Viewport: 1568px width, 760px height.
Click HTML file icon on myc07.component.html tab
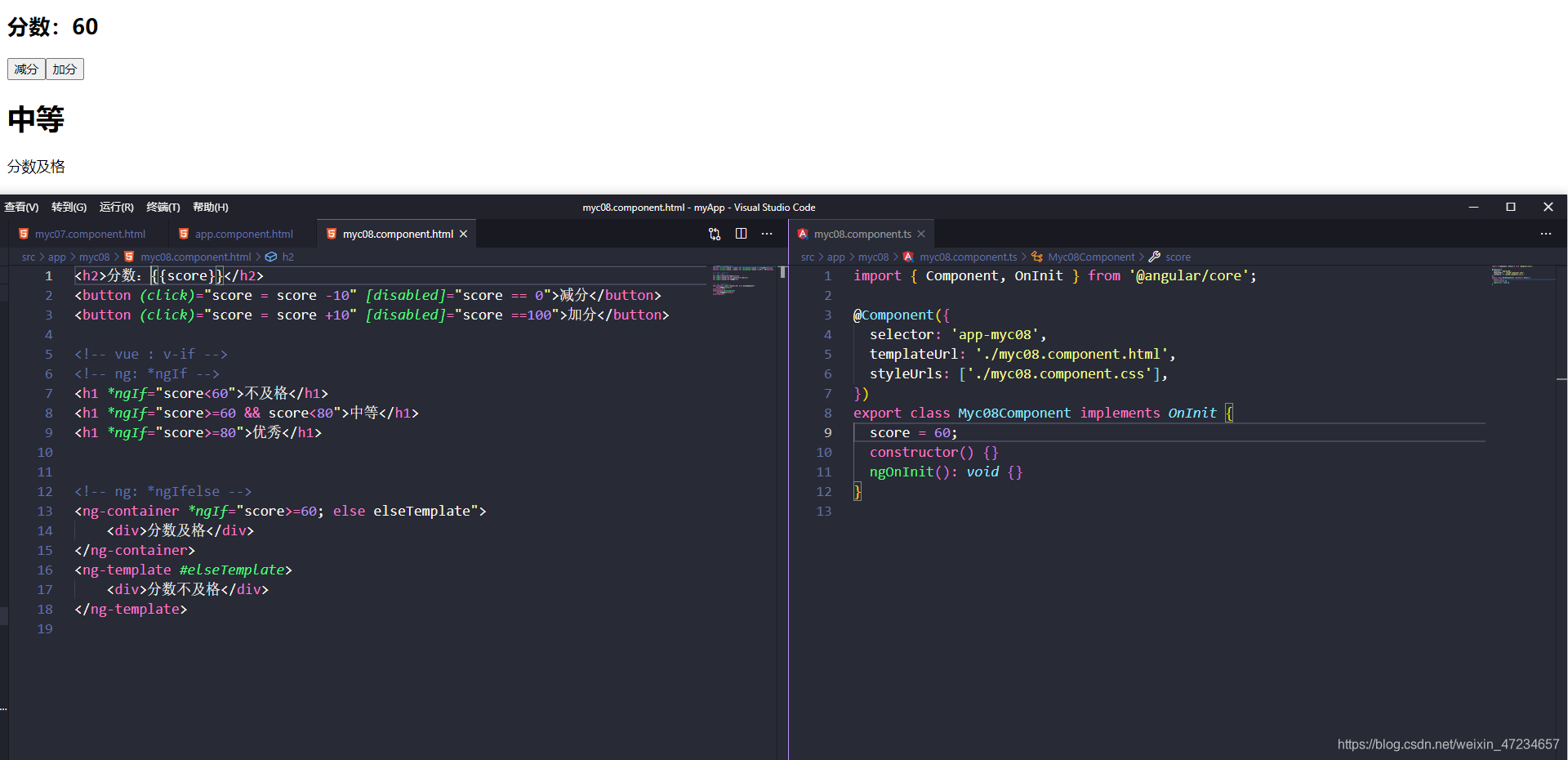24,235
